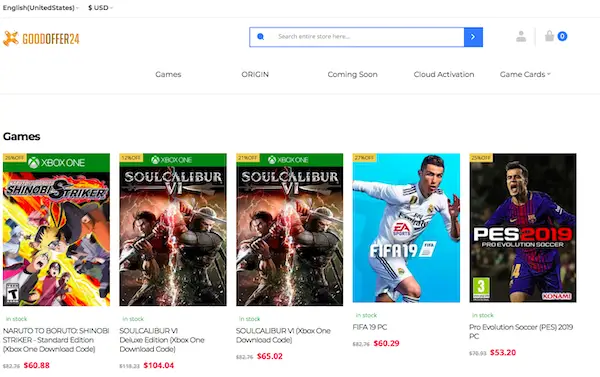Expand the English (United States) language dropdown
The height and width of the screenshot is (377, 600).
[x=41, y=8]
